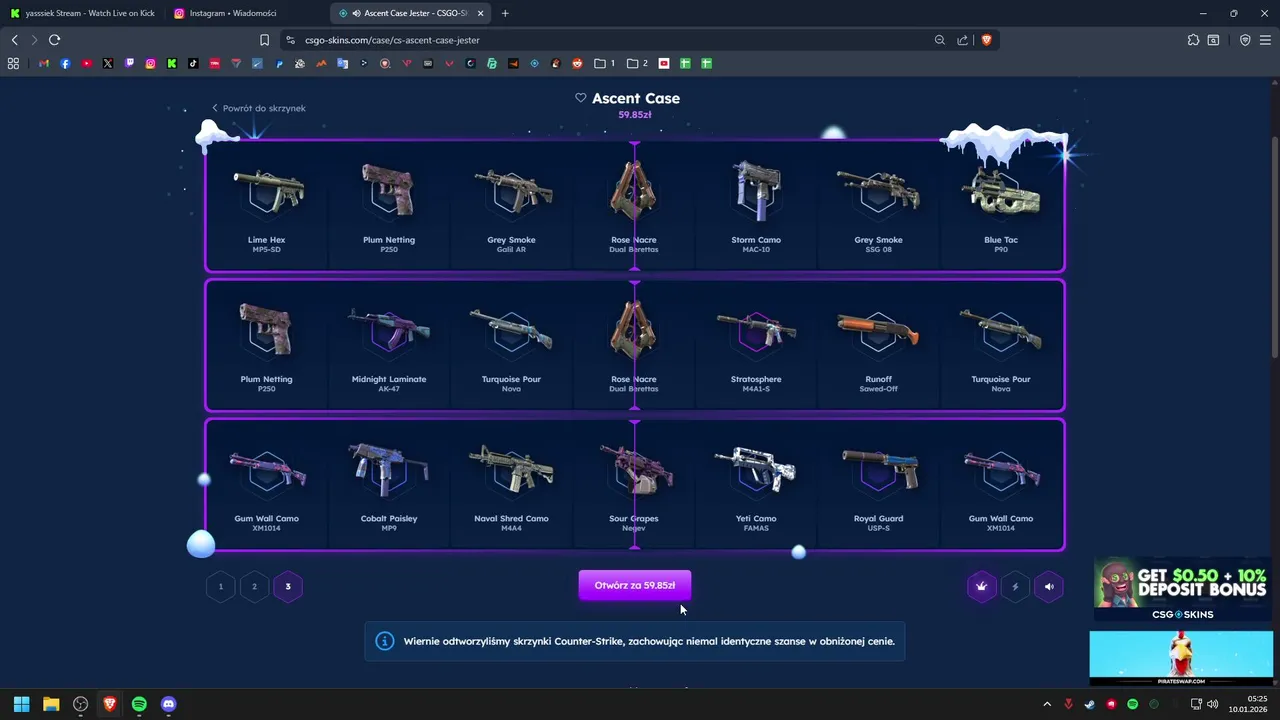Open TikTok bookmark

193,63
